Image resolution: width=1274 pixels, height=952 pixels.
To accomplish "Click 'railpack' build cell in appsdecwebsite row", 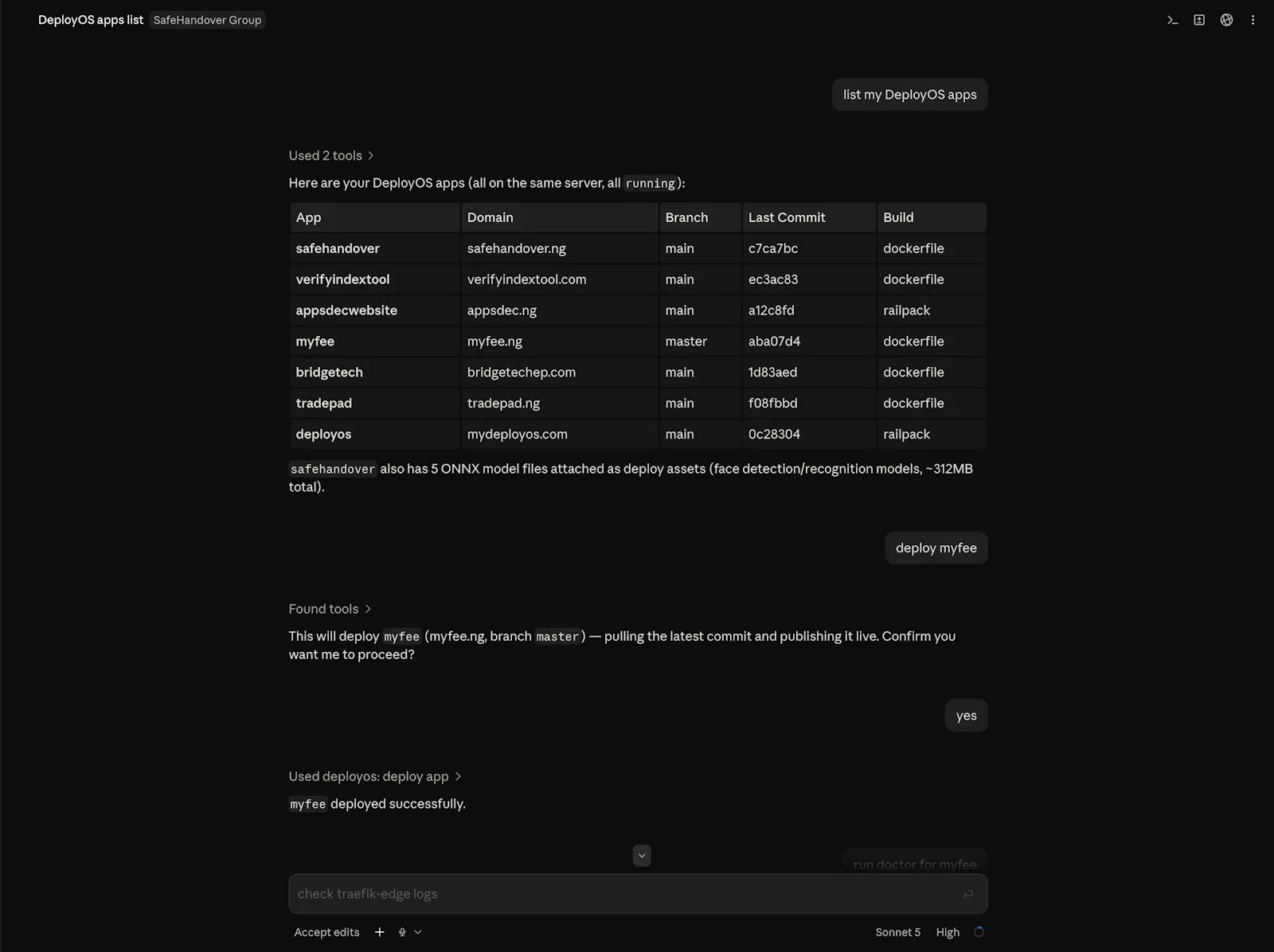I will [x=932, y=310].
